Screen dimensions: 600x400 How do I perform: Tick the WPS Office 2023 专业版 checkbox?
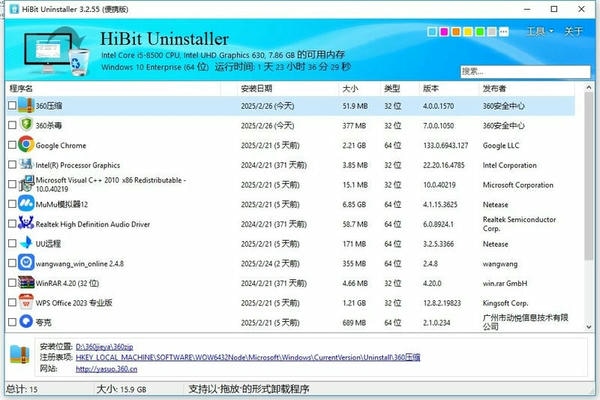(x=12, y=302)
